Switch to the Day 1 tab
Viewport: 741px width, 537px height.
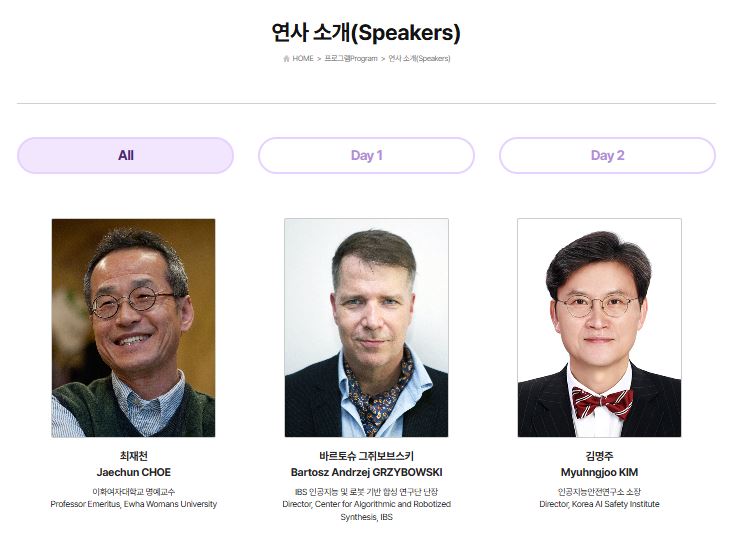(x=366, y=155)
